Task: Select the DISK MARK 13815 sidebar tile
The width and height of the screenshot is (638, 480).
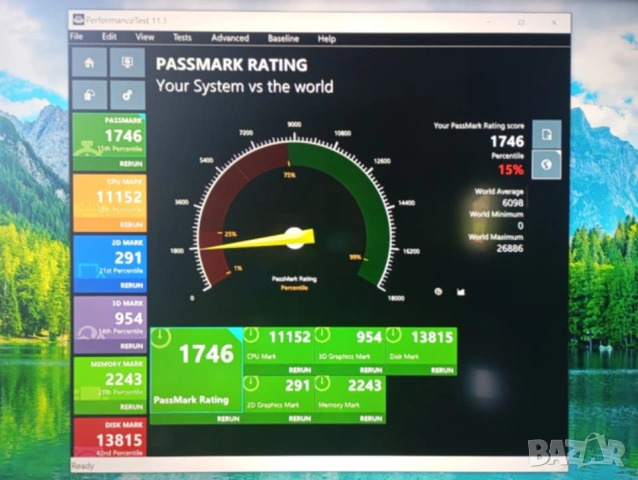Action: click(109, 438)
